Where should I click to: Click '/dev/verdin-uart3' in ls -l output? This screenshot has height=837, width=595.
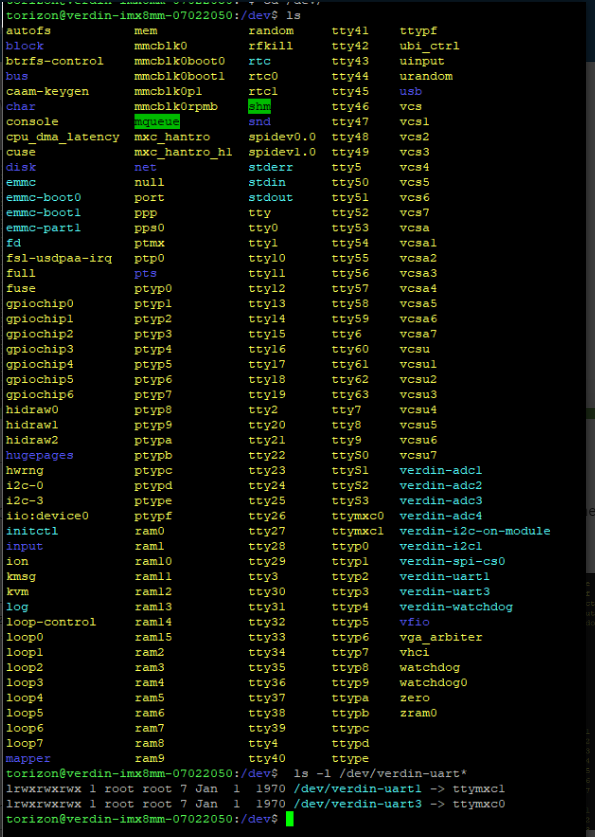click(x=358, y=804)
